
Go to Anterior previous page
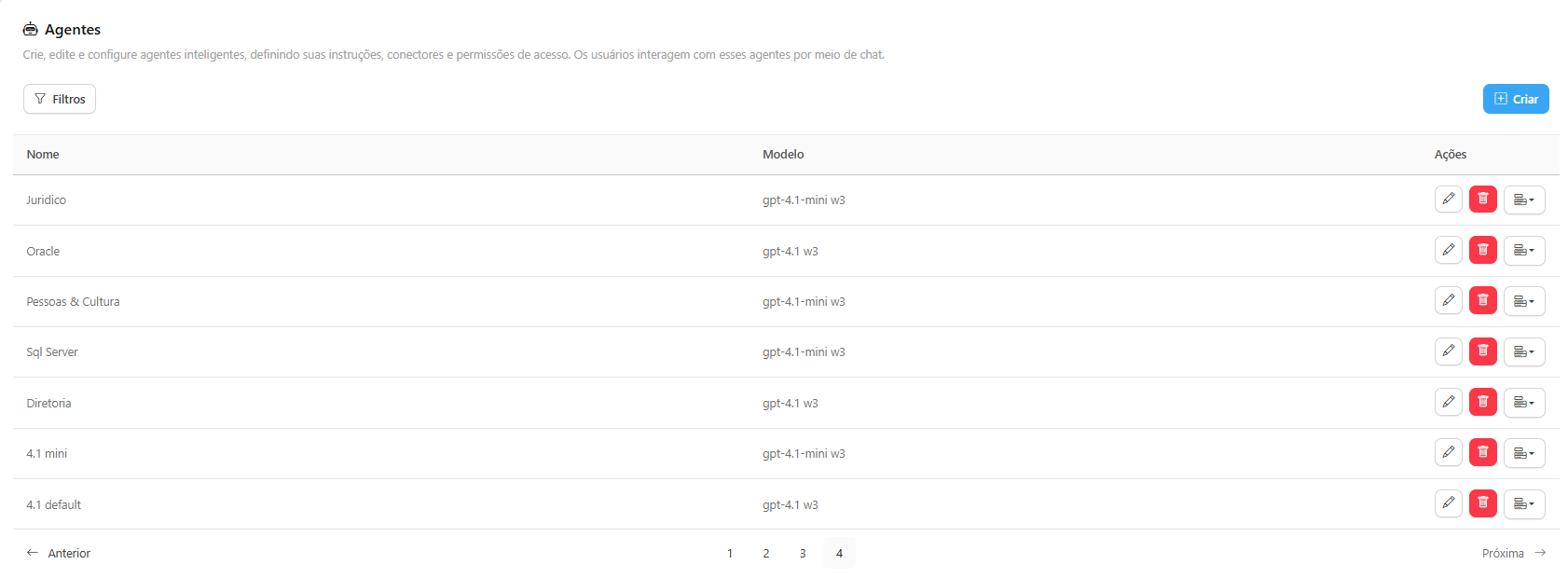point(59,554)
